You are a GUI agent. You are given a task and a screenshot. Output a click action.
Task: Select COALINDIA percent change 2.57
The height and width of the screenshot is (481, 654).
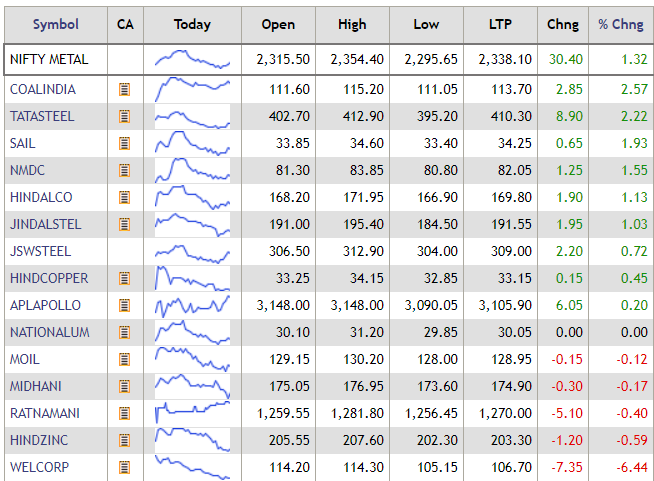pos(634,89)
